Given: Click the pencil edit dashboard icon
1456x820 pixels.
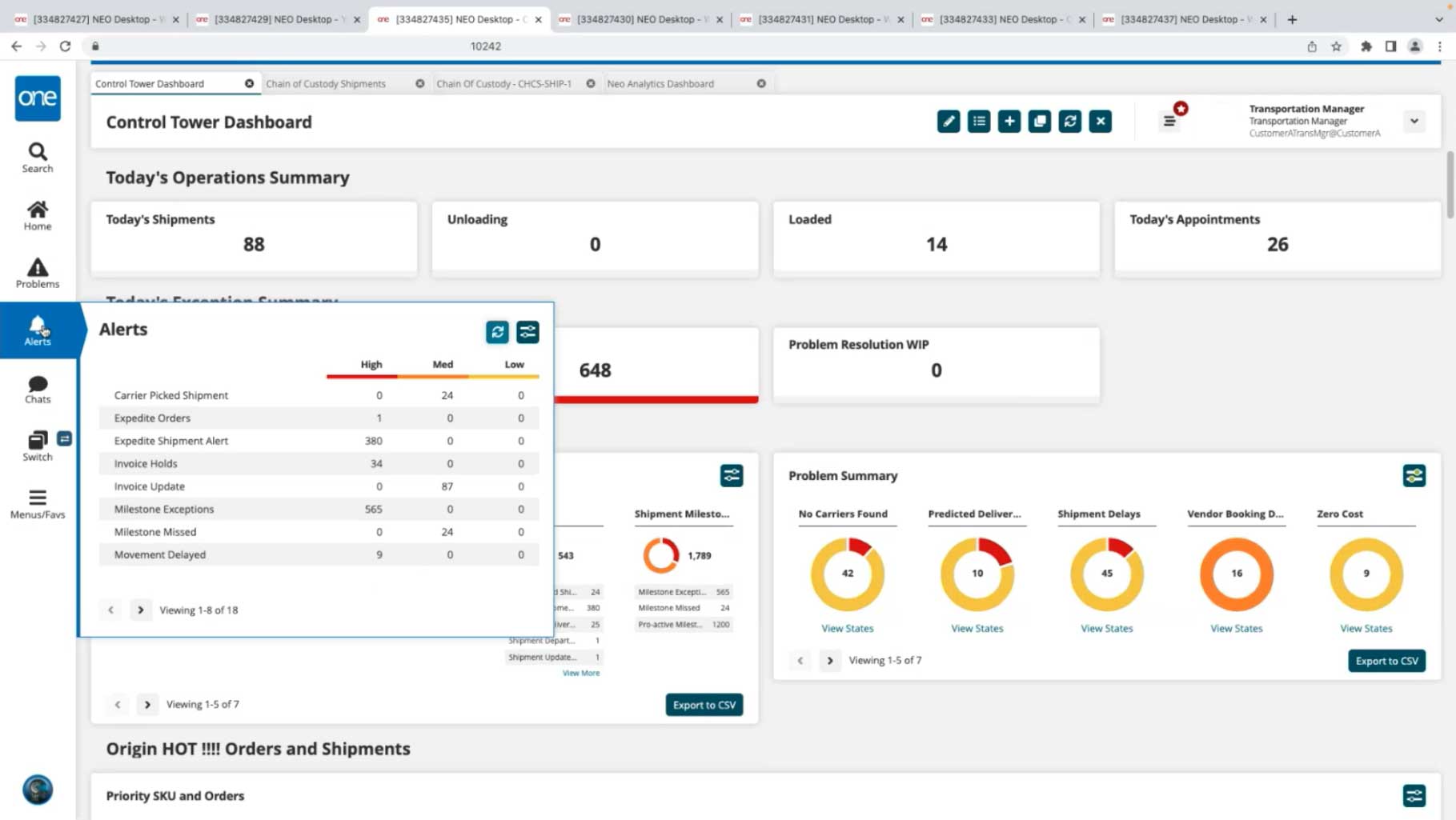Looking at the screenshot, I should 949,122.
